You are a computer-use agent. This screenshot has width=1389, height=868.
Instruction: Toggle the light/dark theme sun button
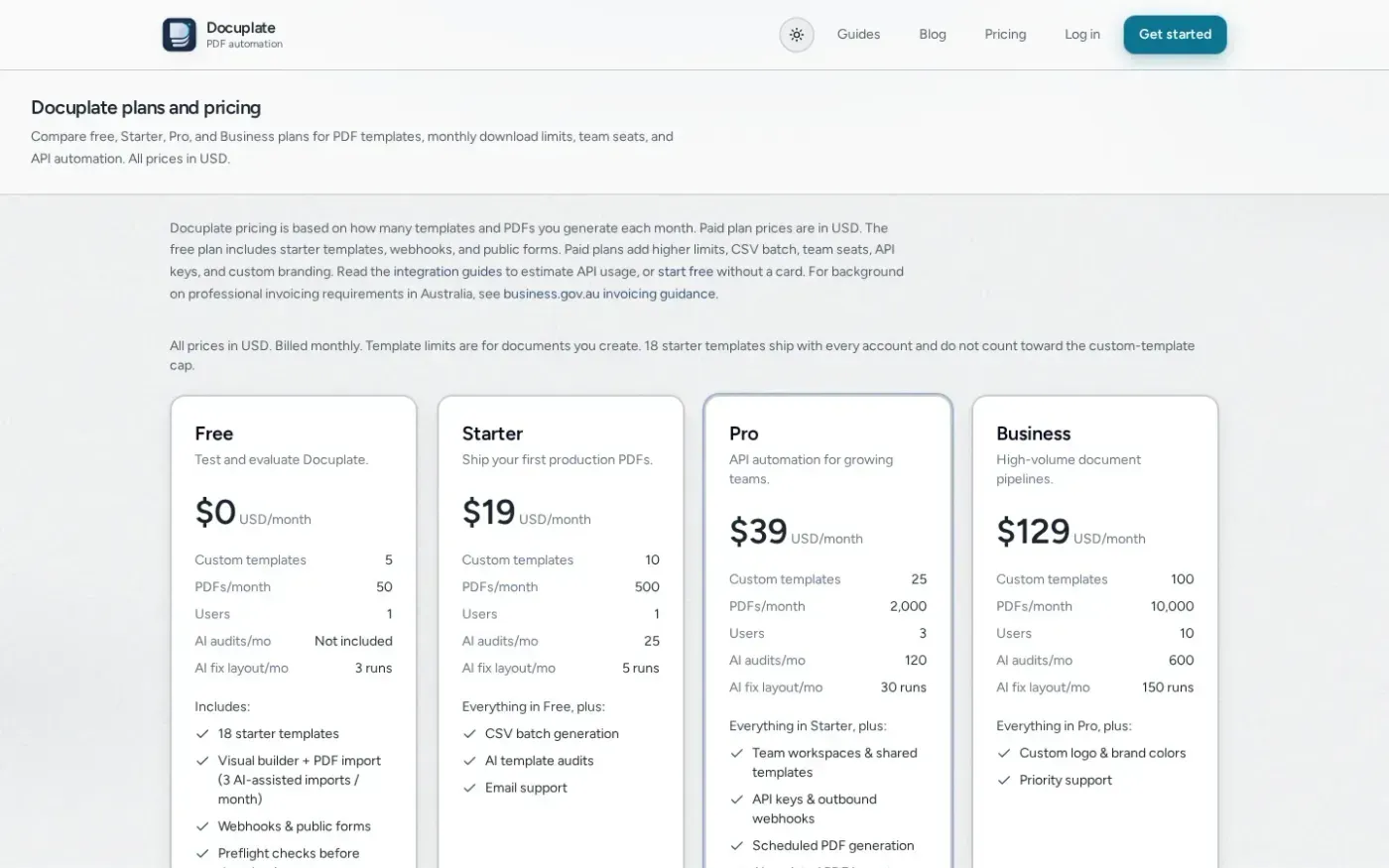pos(797,35)
